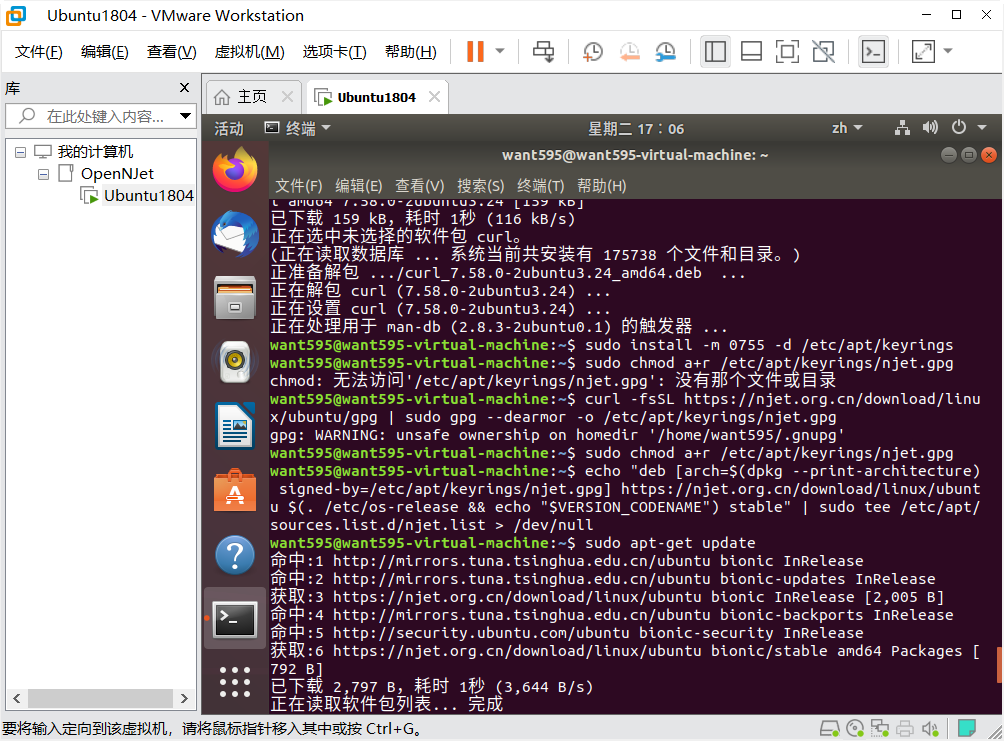This screenshot has width=1004, height=741.
Task: Click library scrollbar left arrow
Action: click(x=17, y=698)
